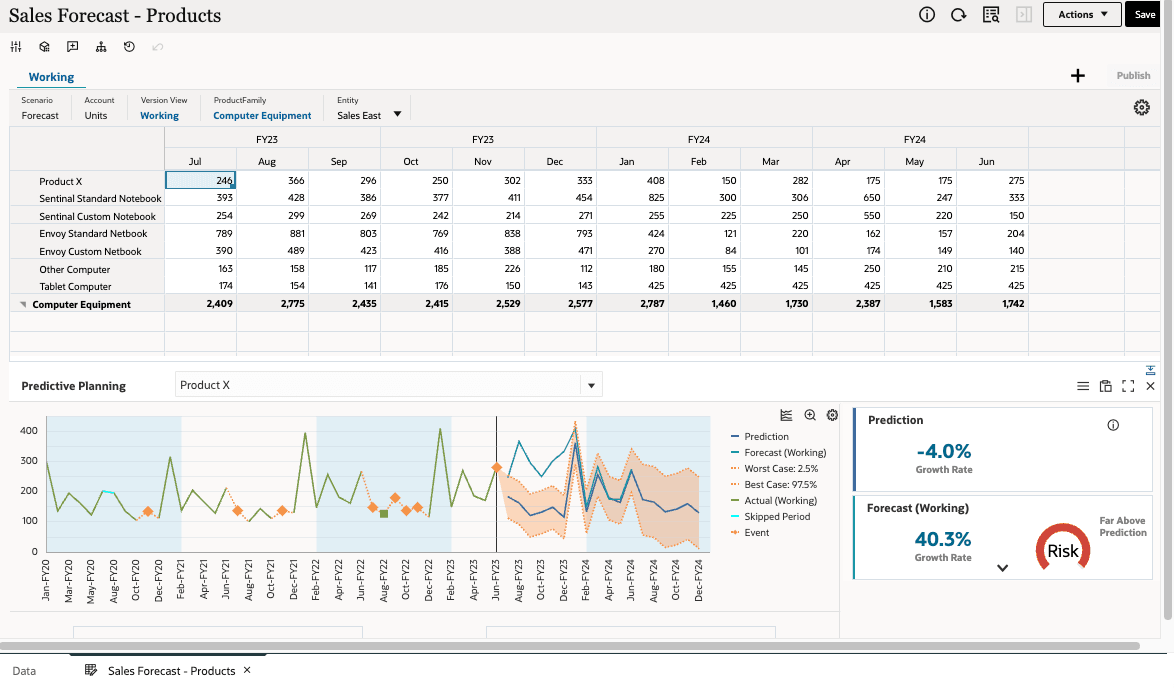Click the Computer Equipment ProductFamily link
The image size is (1174, 689).
click(x=262, y=116)
